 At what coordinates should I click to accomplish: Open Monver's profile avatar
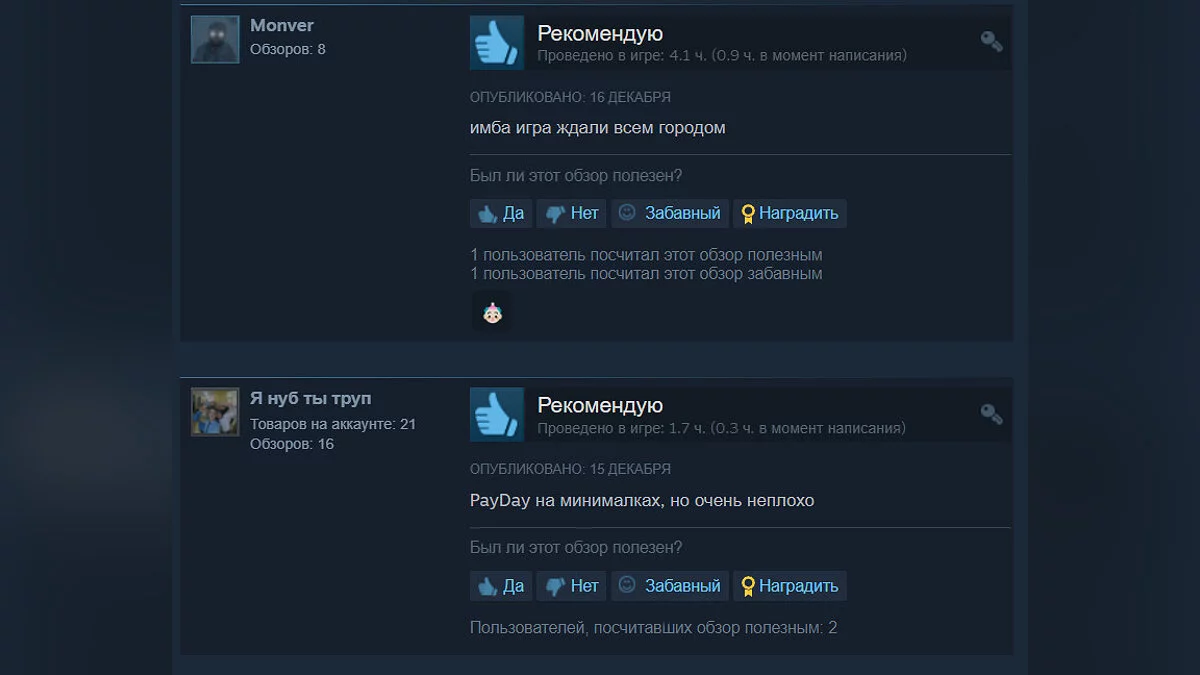tap(215, 40)
